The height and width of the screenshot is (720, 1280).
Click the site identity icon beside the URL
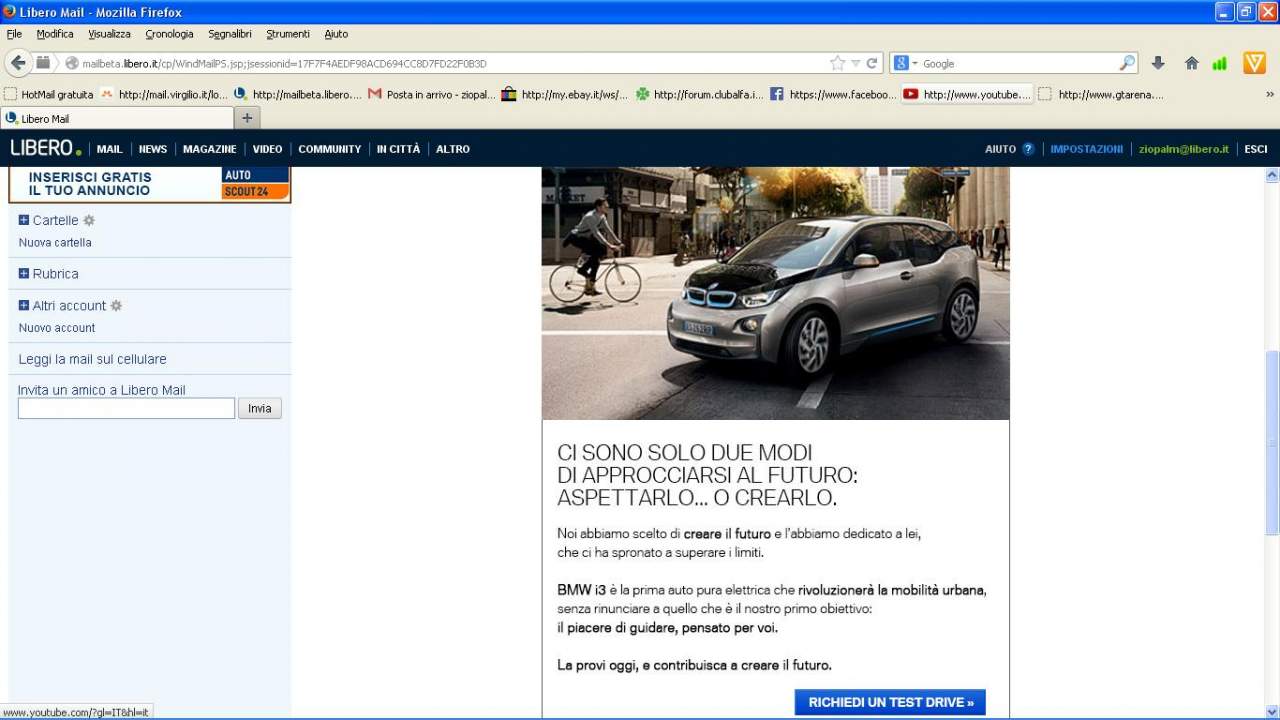click(x=72, y=63)
